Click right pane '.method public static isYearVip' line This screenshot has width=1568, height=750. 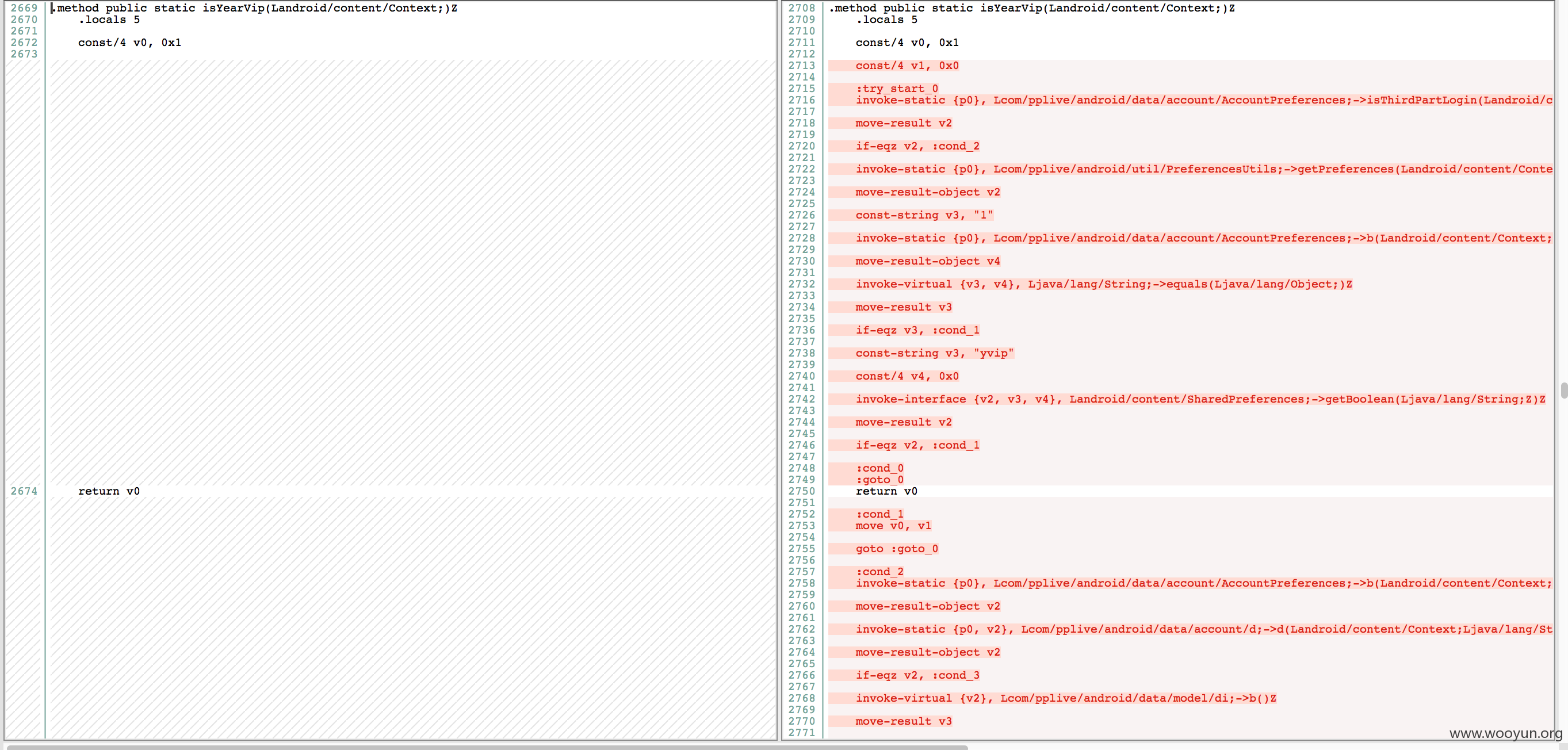[1032, 8]
